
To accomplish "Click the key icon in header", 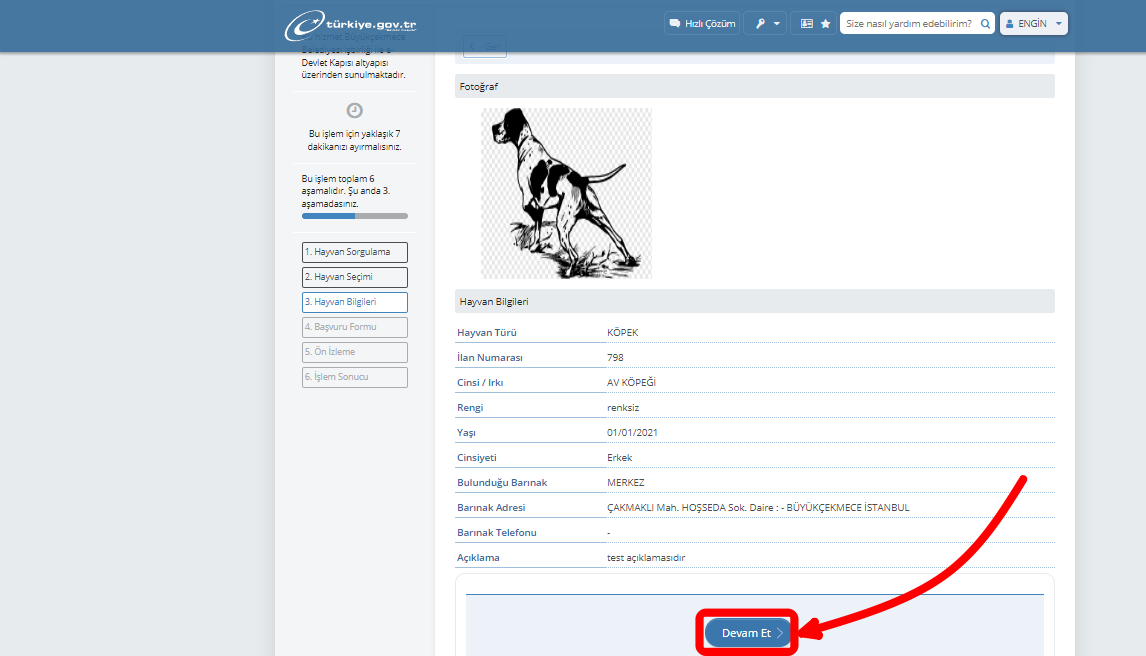I will [x=759, y=23].
